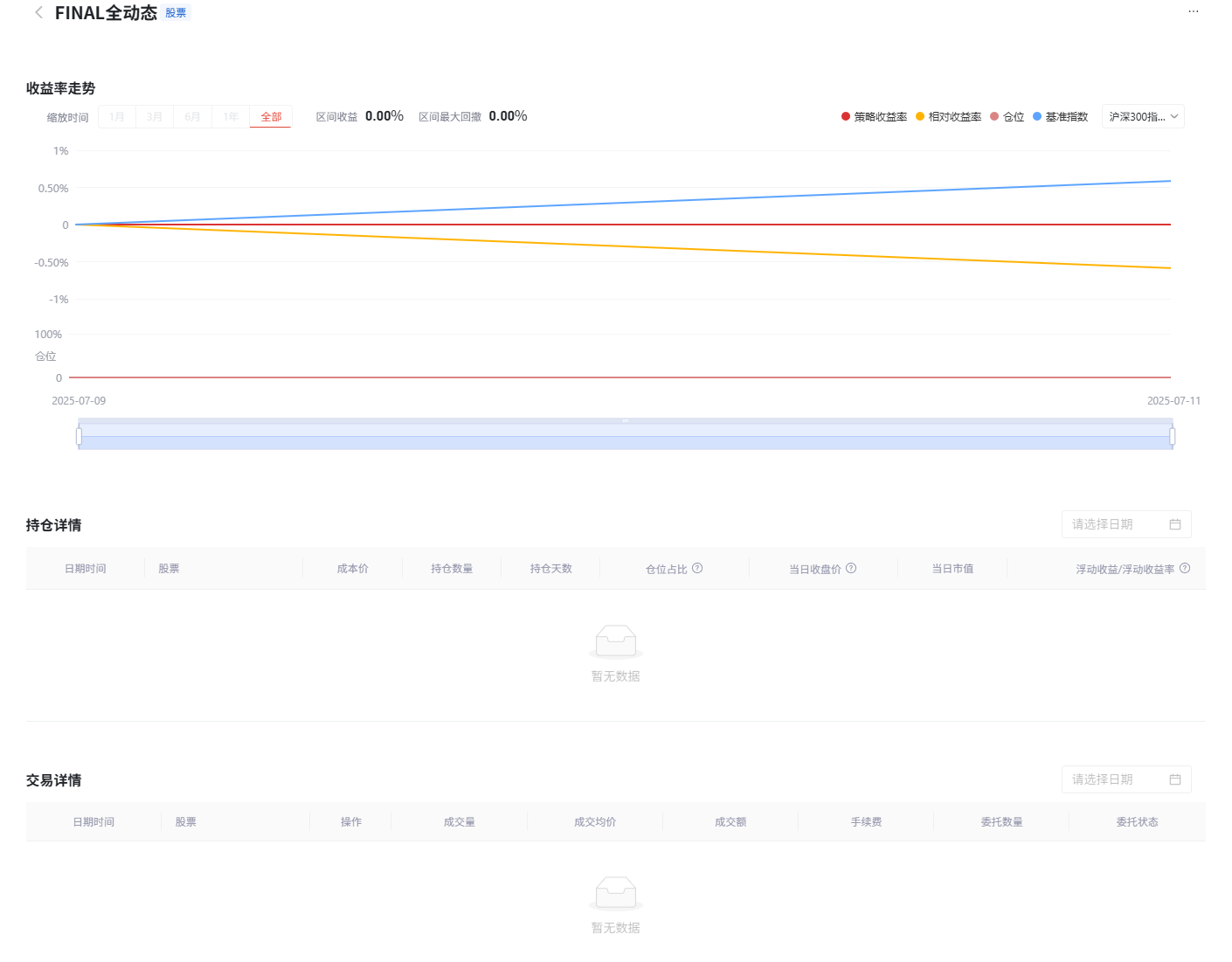The height and width of the screenshot is (962, 1232).
Task: Click the left handle of chart zoom slider
Action: [x=79, y=436]
